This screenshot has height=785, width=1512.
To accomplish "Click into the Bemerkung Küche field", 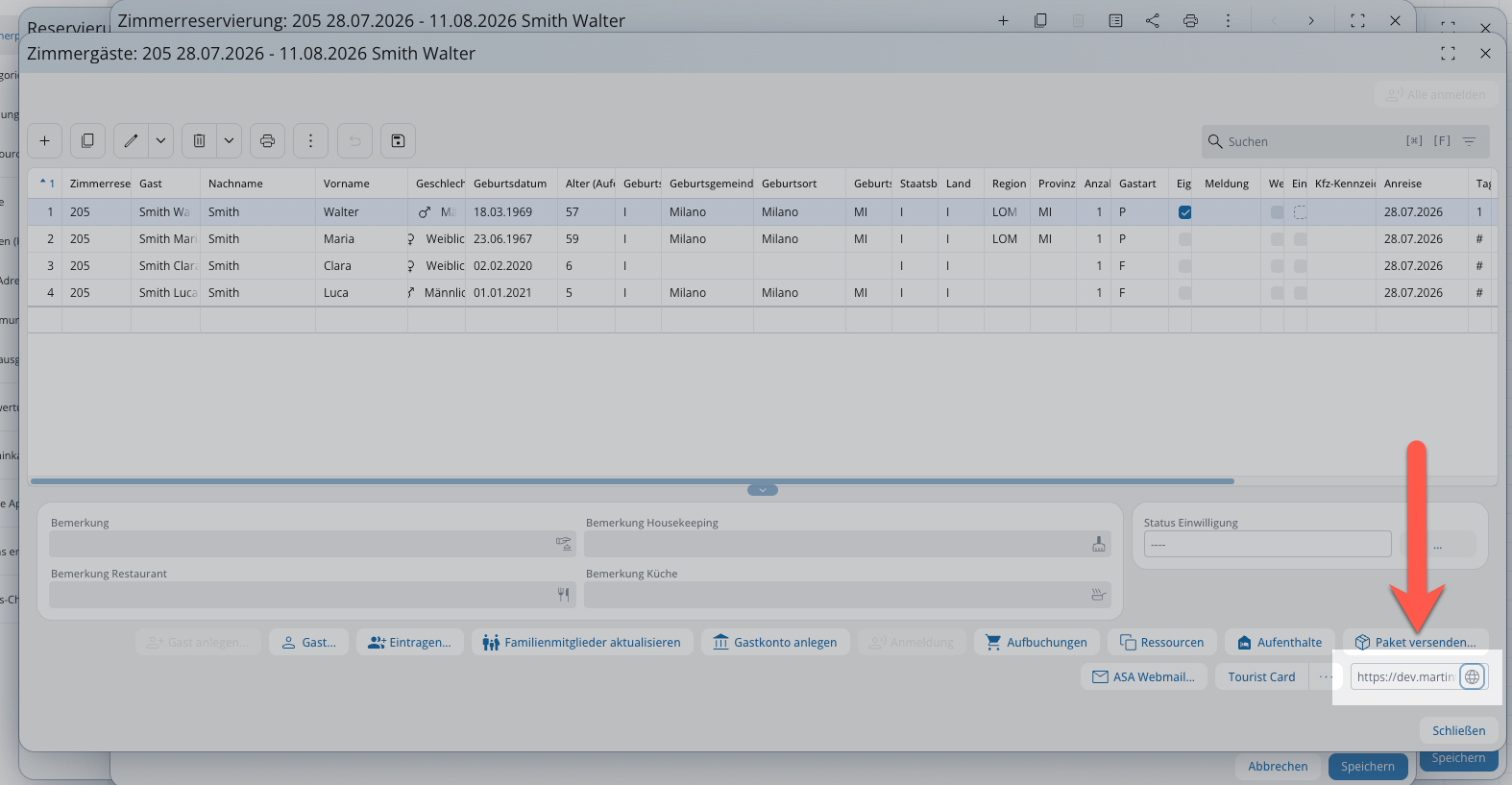I will (x=847, y=595).
